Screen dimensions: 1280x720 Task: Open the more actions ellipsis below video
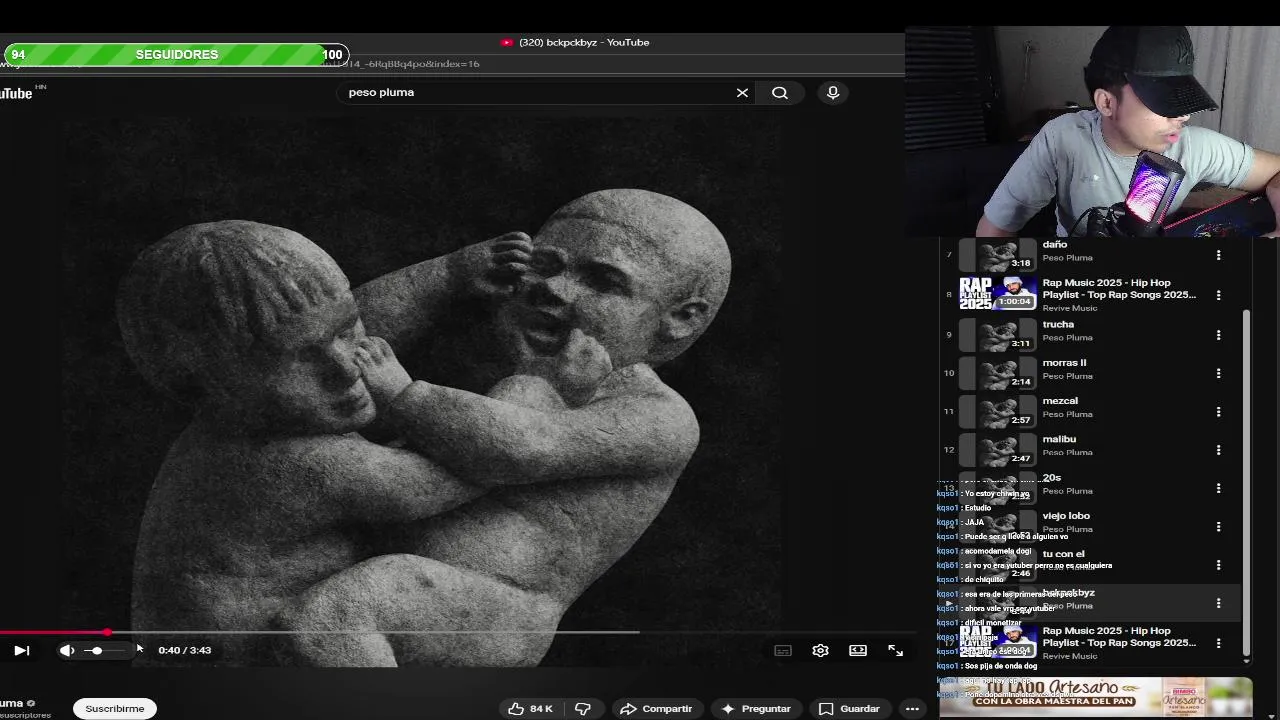912,708
